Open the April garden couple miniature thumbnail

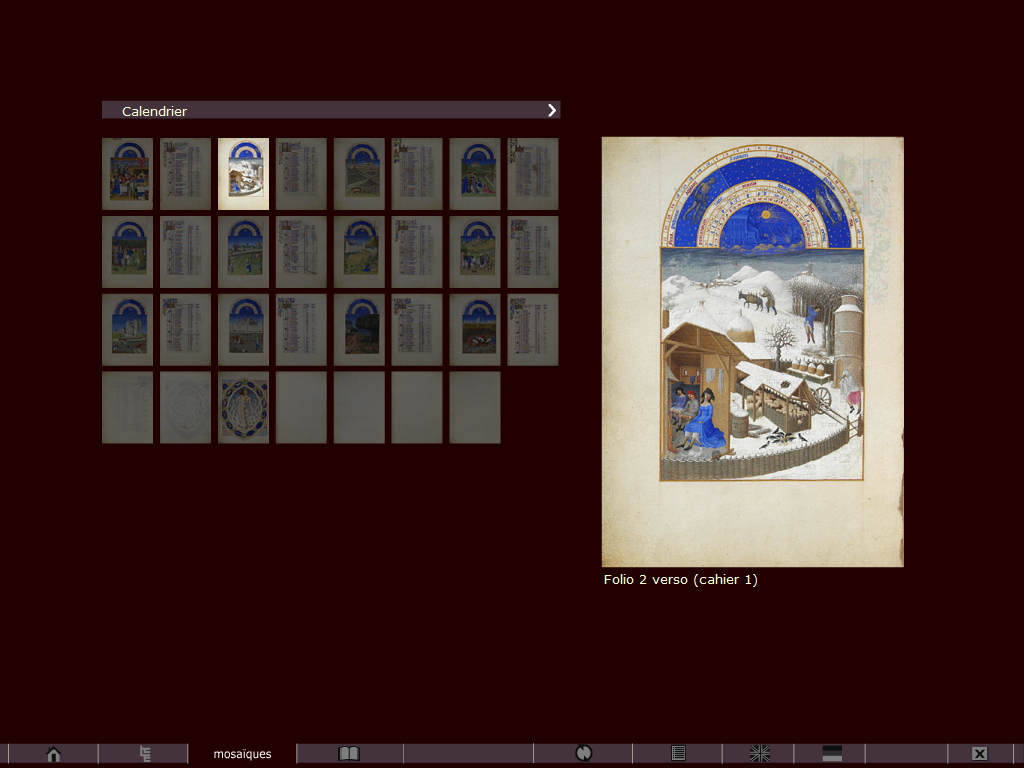475,174
